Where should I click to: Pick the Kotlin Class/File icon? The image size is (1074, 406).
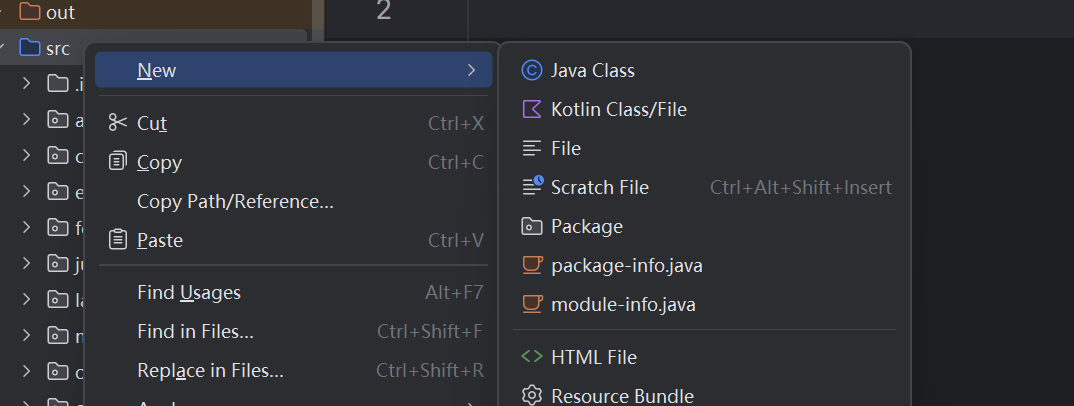point(532,110)
